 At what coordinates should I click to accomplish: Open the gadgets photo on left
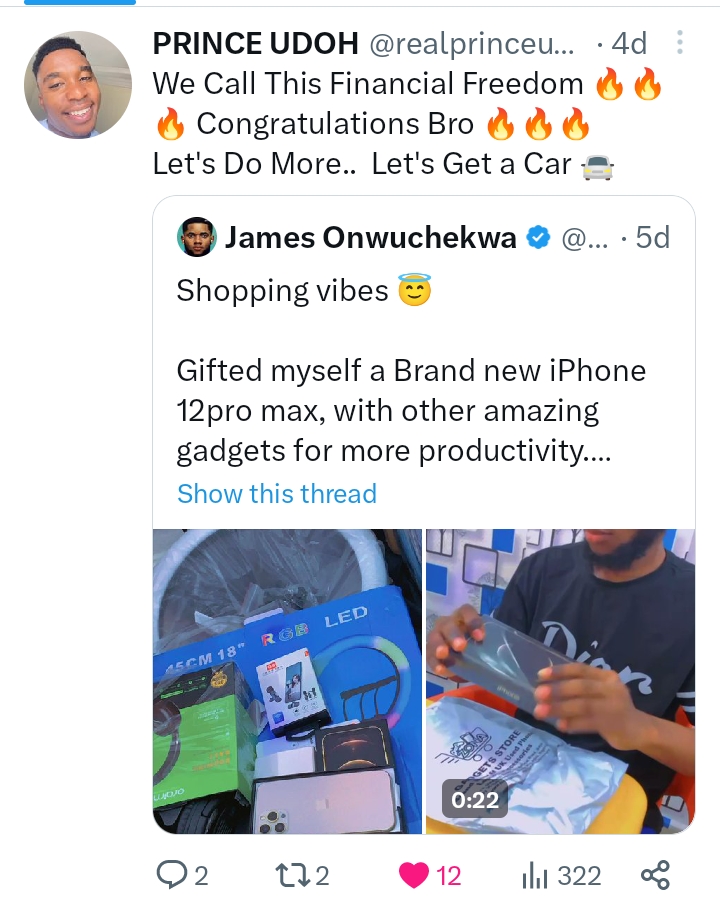click(x=288, y=681)
